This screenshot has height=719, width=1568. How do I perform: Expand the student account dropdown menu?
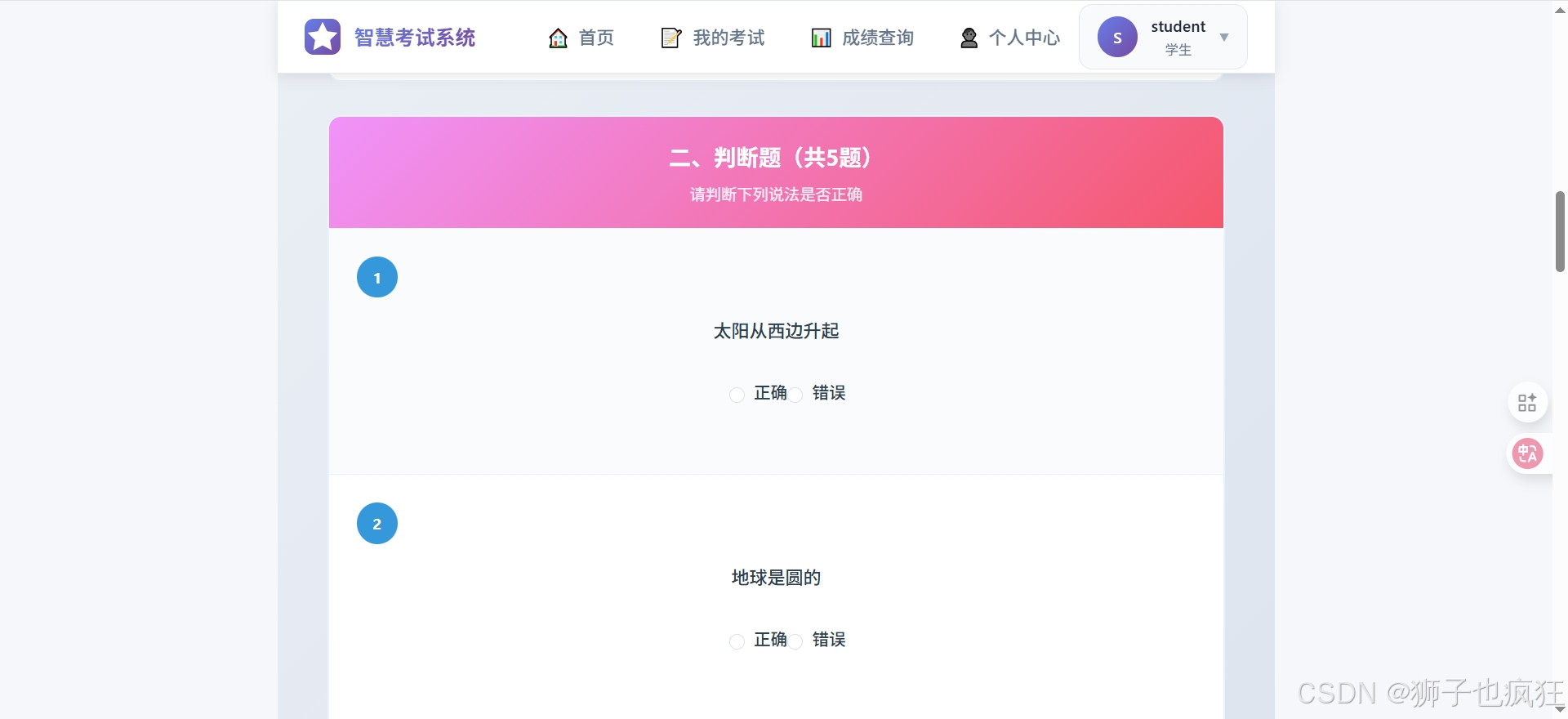click(x=1225, y=37)
